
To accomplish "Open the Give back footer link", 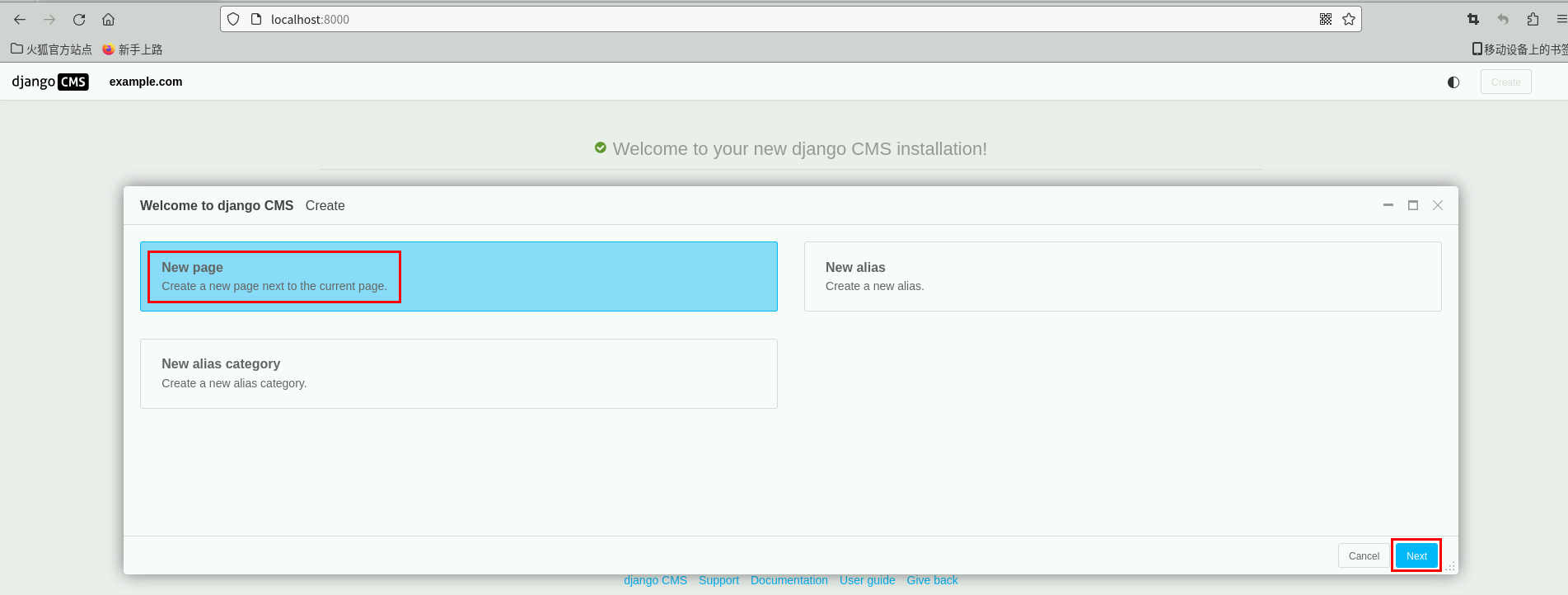I will click(x=932, y=580).
